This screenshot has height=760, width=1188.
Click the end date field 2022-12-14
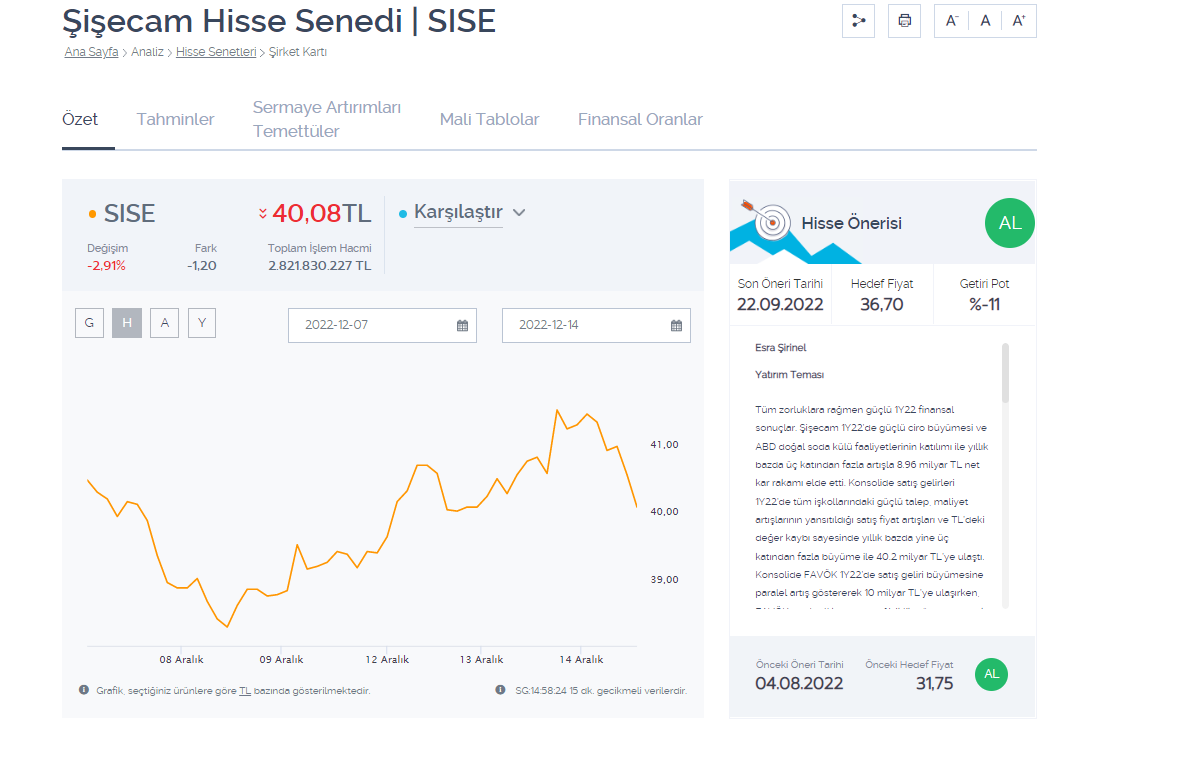coord(596,325)
